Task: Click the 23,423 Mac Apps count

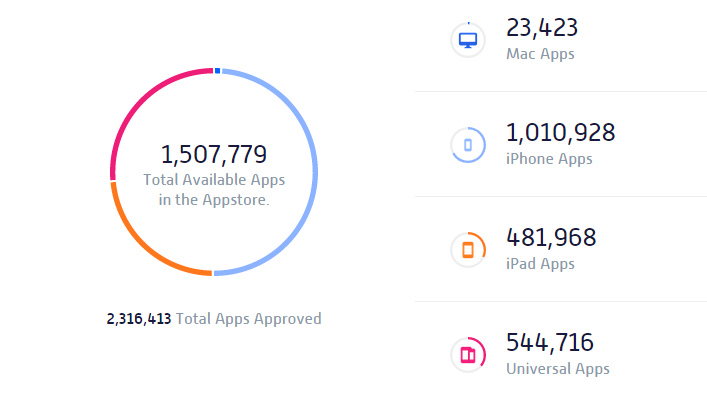Action: [542, 27]
